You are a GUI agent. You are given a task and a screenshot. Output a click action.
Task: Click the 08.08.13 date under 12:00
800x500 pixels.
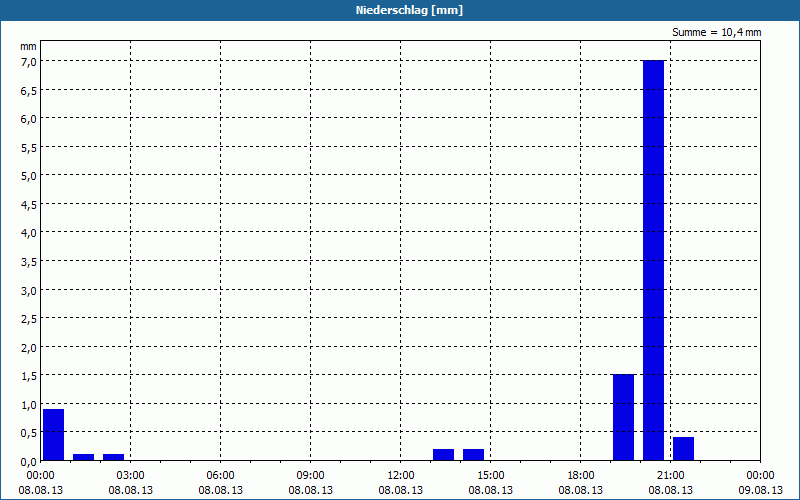[x=401, y=490]
